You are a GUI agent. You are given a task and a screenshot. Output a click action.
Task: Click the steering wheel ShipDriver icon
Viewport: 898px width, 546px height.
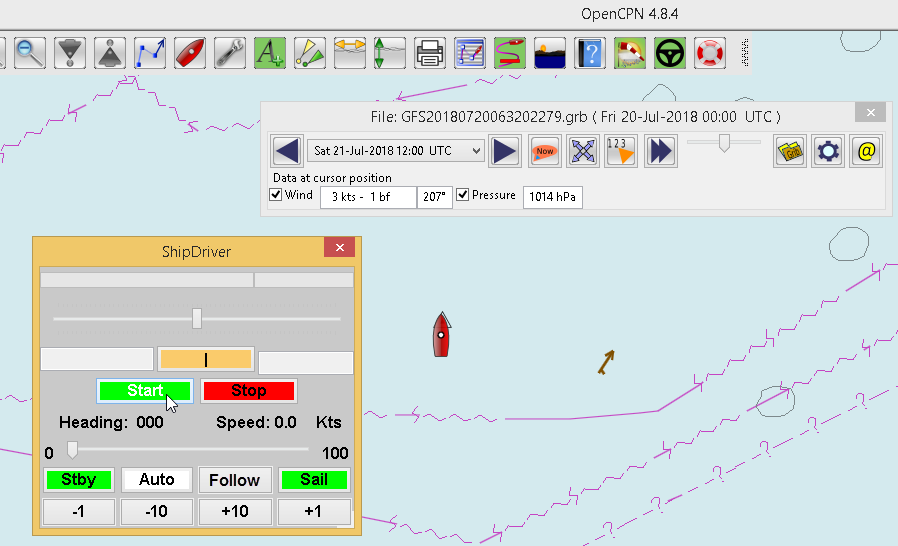670,52
